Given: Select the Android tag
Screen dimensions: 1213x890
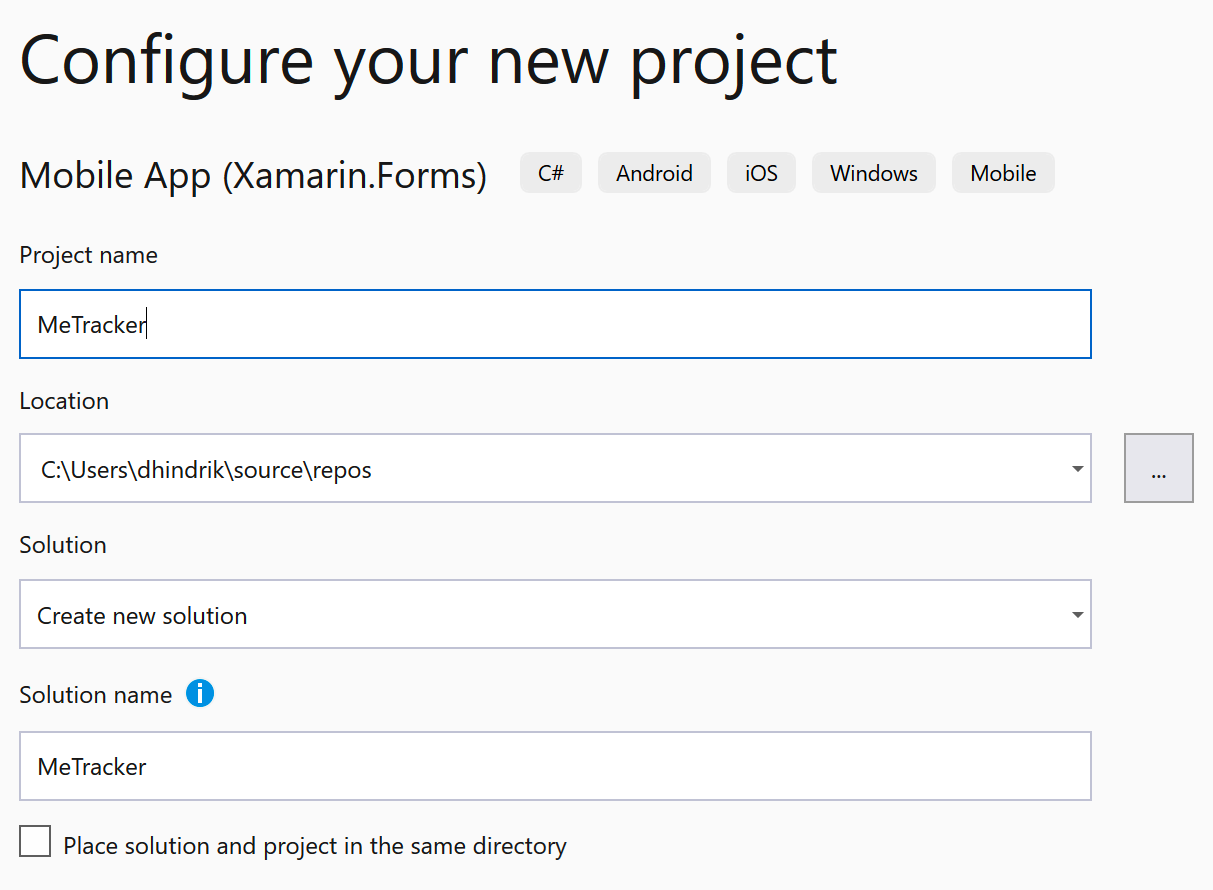Looking at the screenshot, I should 654,173.
